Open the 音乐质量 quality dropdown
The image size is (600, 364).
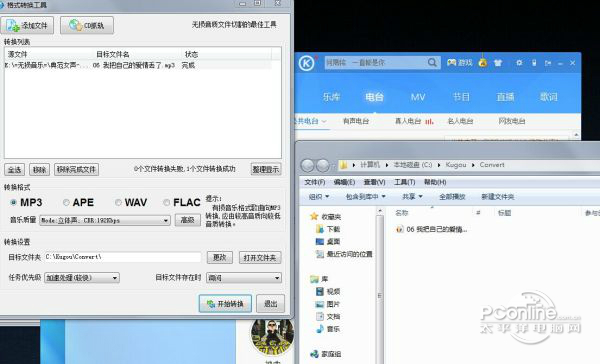(x=105, y=220)
